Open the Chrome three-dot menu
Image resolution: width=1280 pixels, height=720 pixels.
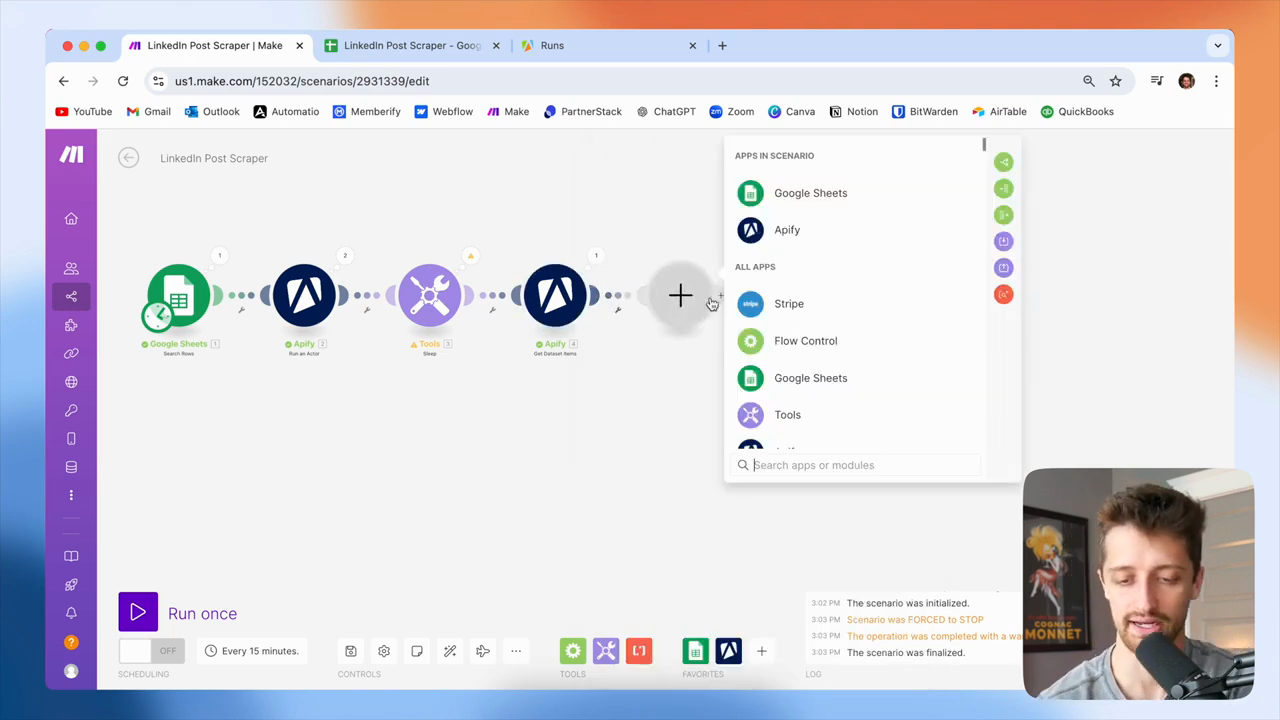click(x=1216, y=81)
